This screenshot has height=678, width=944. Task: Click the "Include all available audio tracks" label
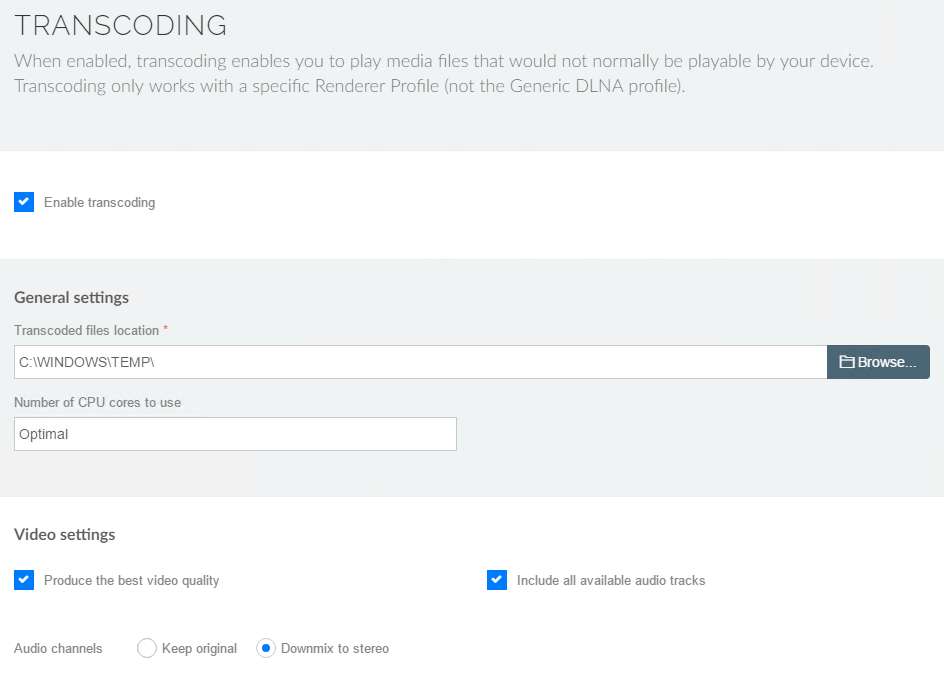tap(610, 580)
